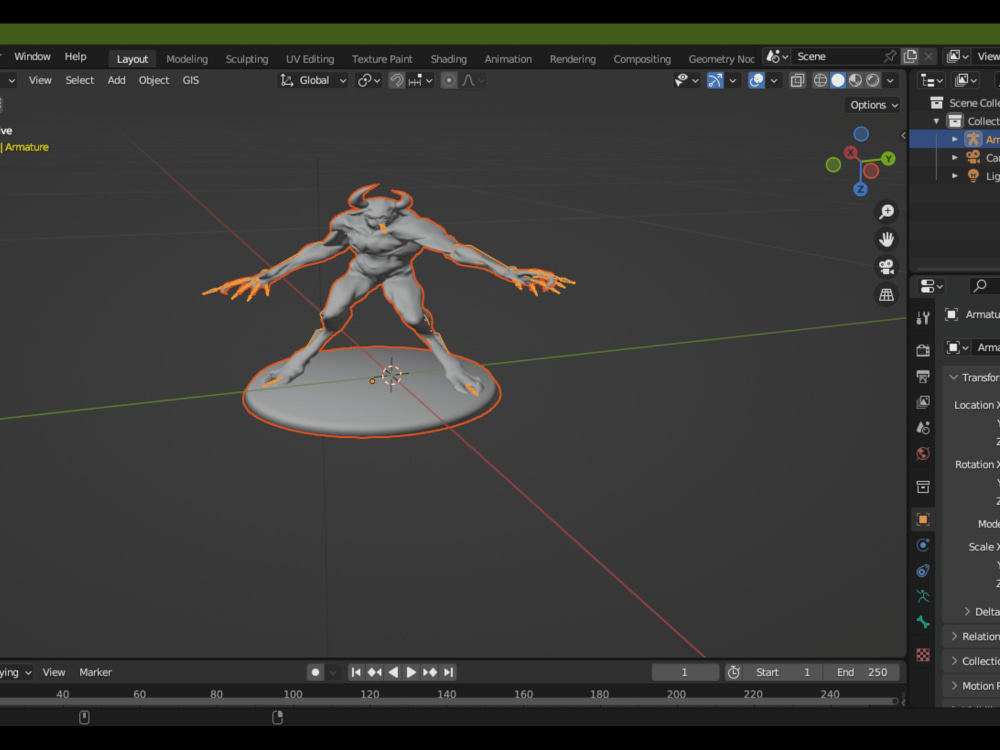This screenshot has height=750, width=1000.
Task: Open the Help menu
Action: (75, 56)
